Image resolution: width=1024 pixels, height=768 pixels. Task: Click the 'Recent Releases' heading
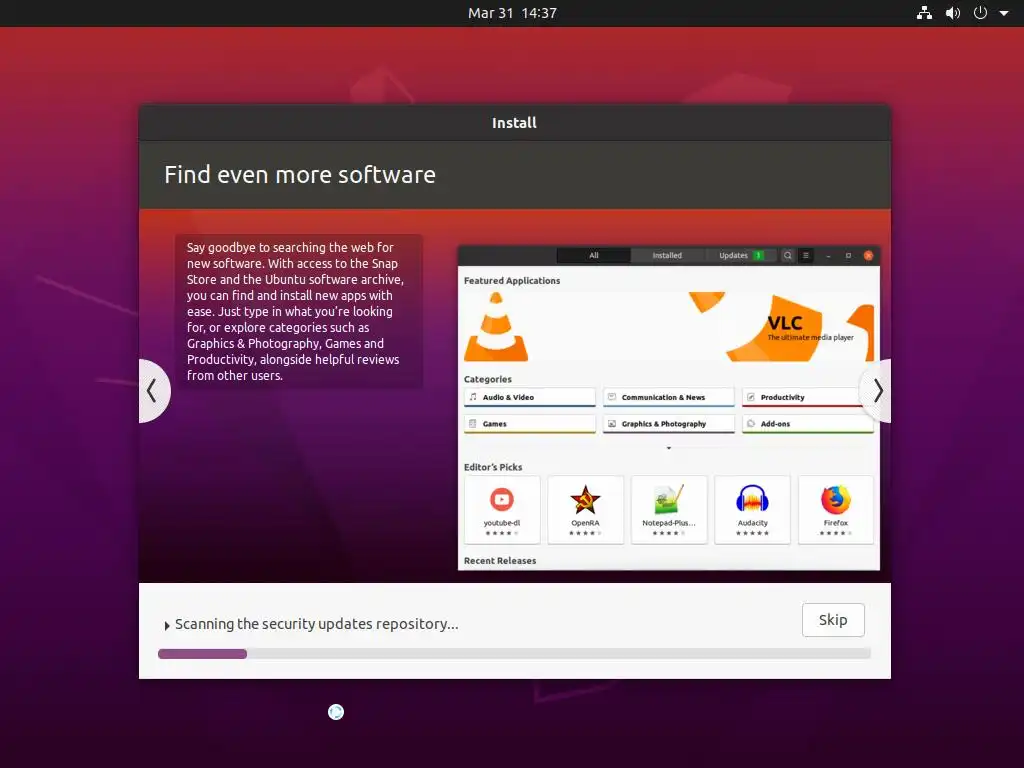pos(500,560)
